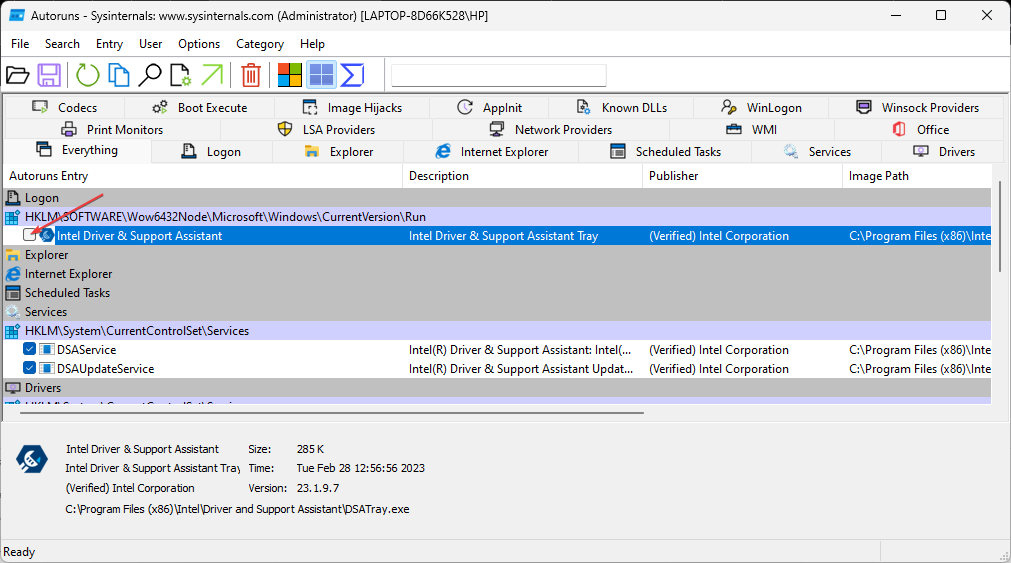Click the horizontal scrollbar of the list
The image size is (1011, 563).
pyautogui.click(x=332, y=413)
